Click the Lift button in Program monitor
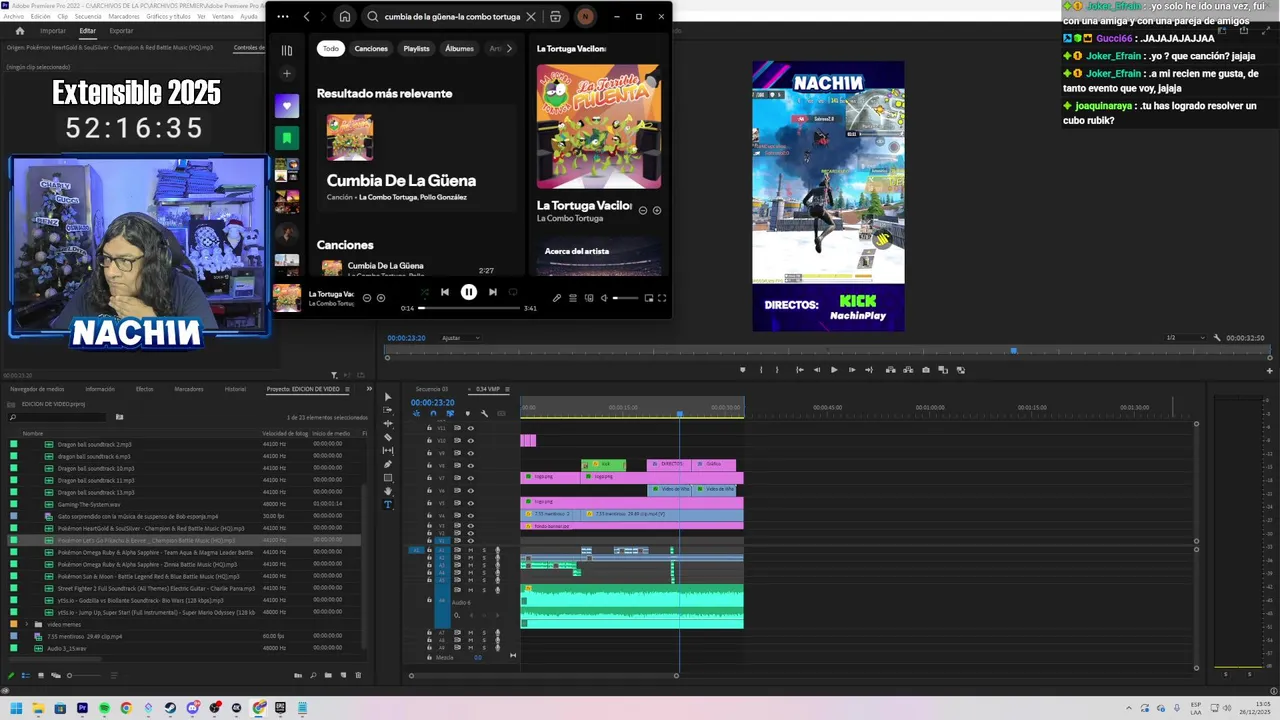Screen dimensions: 1280x720 [890, 370]
